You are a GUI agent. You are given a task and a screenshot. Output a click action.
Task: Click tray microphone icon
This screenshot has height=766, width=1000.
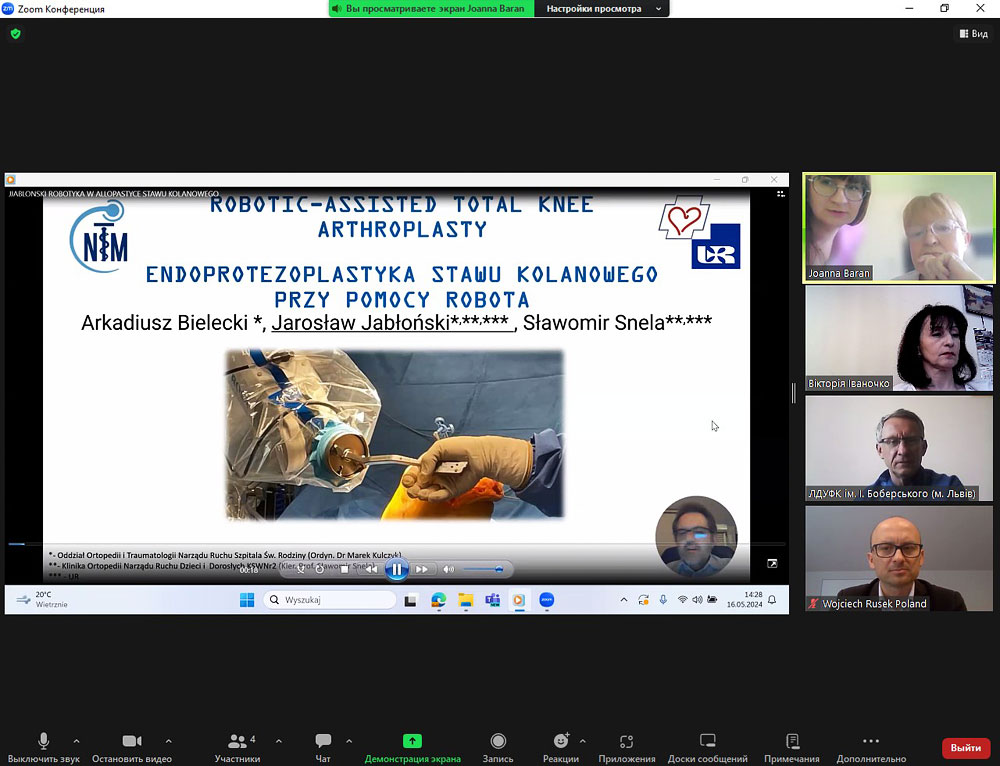[x=663, y=600]
